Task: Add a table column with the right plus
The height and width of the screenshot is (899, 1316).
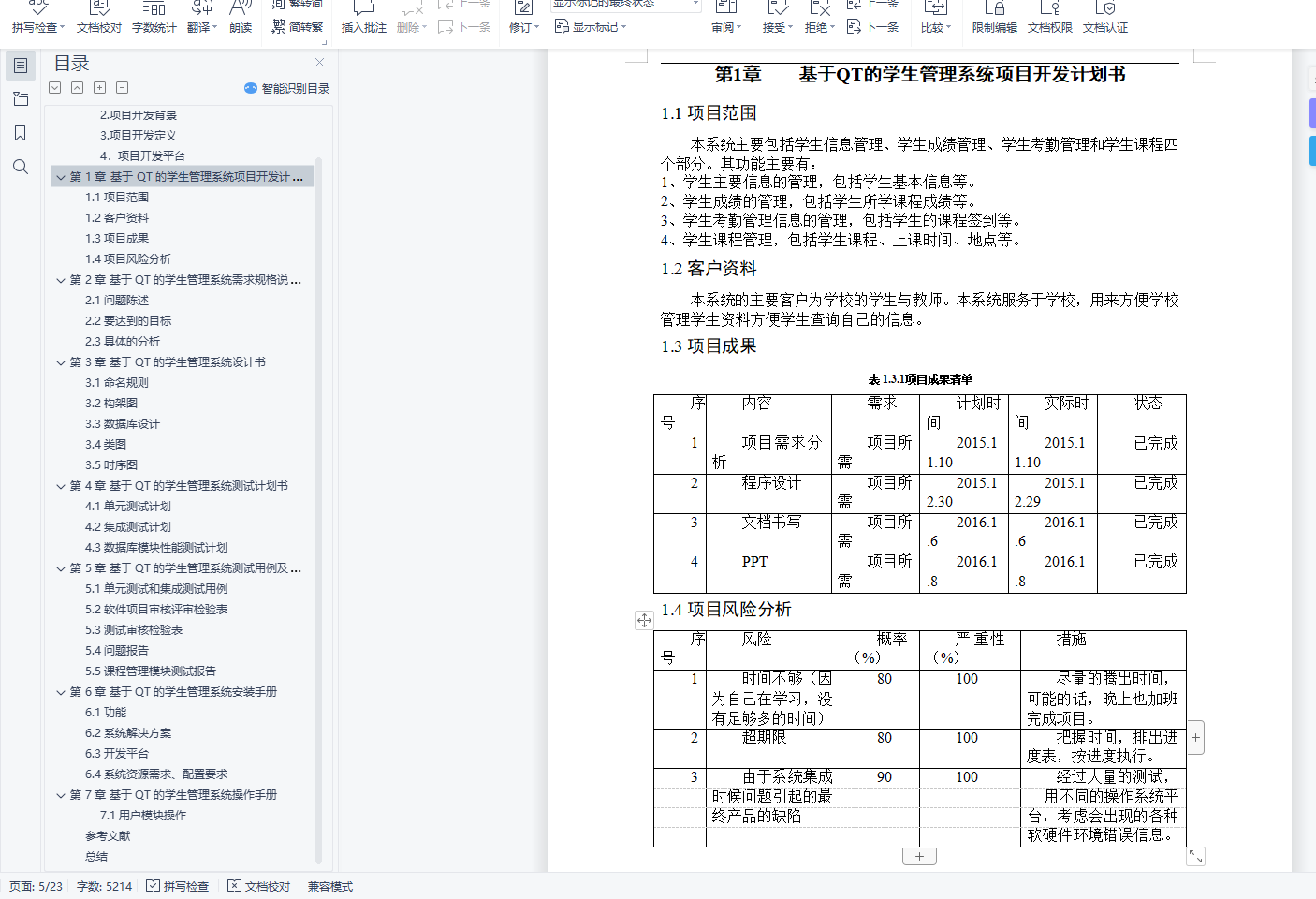Action: coord(1195,738)
